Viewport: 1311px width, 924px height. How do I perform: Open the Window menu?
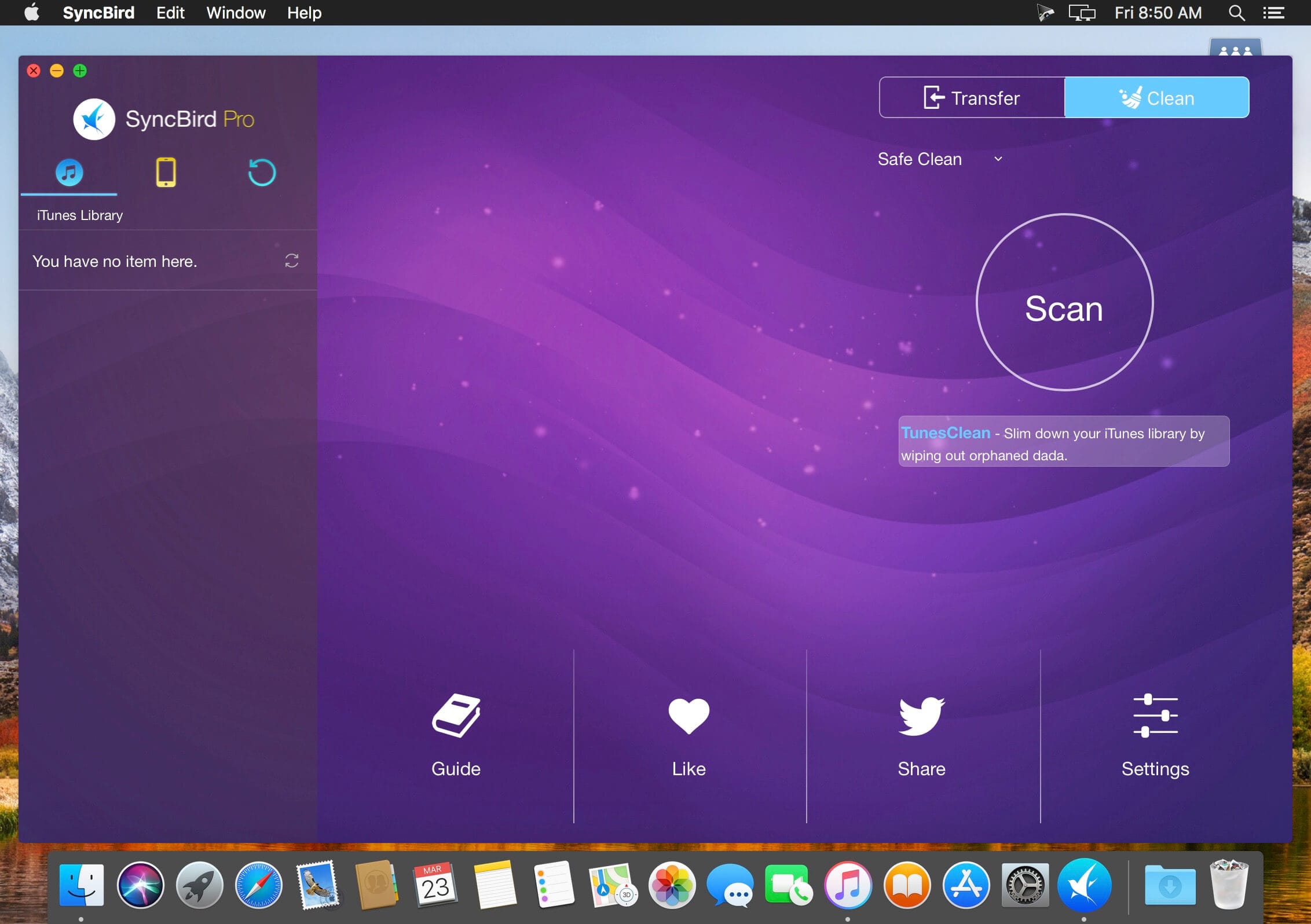[x=236, y=13]
